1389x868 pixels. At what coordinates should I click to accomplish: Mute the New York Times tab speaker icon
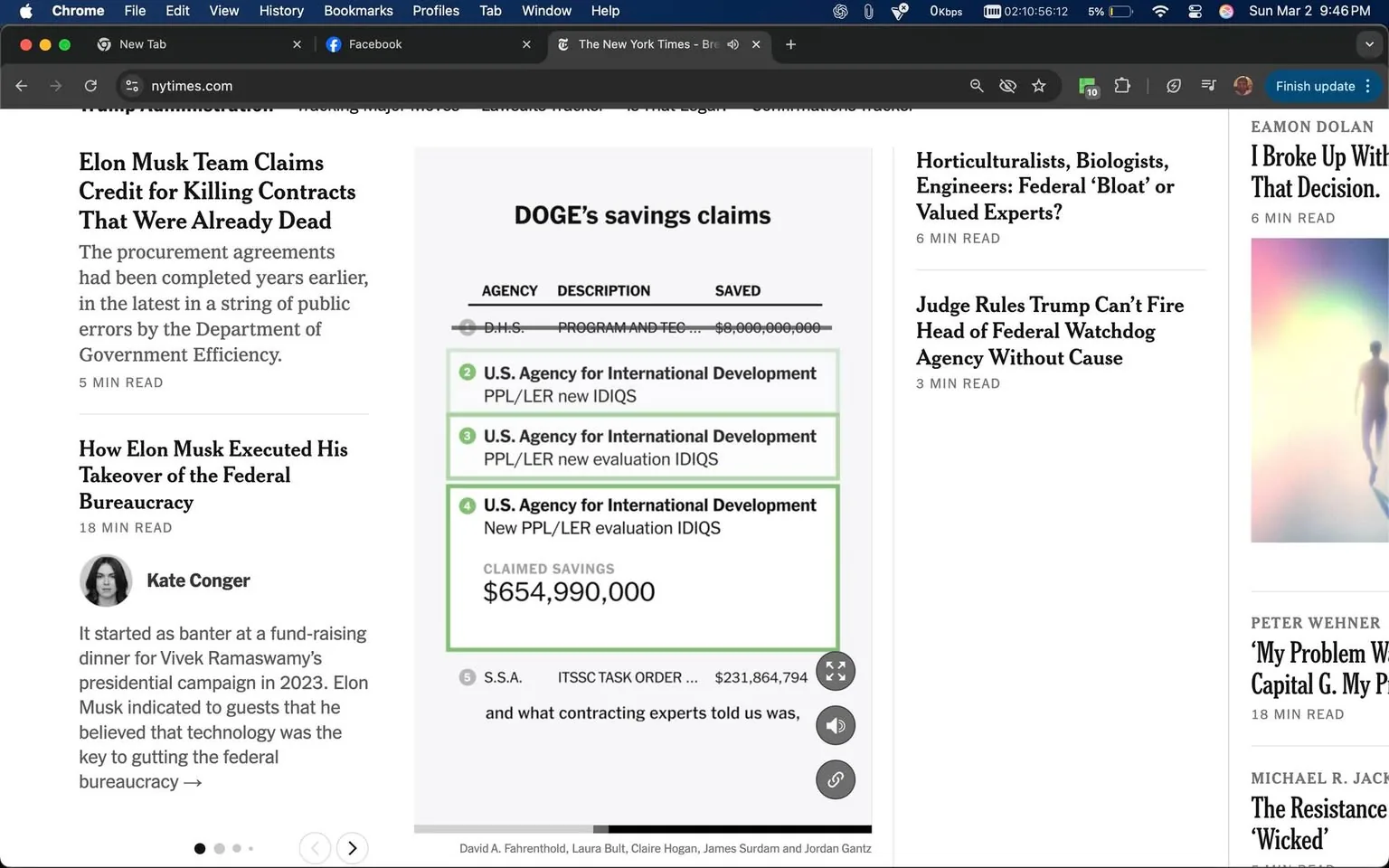732,43
